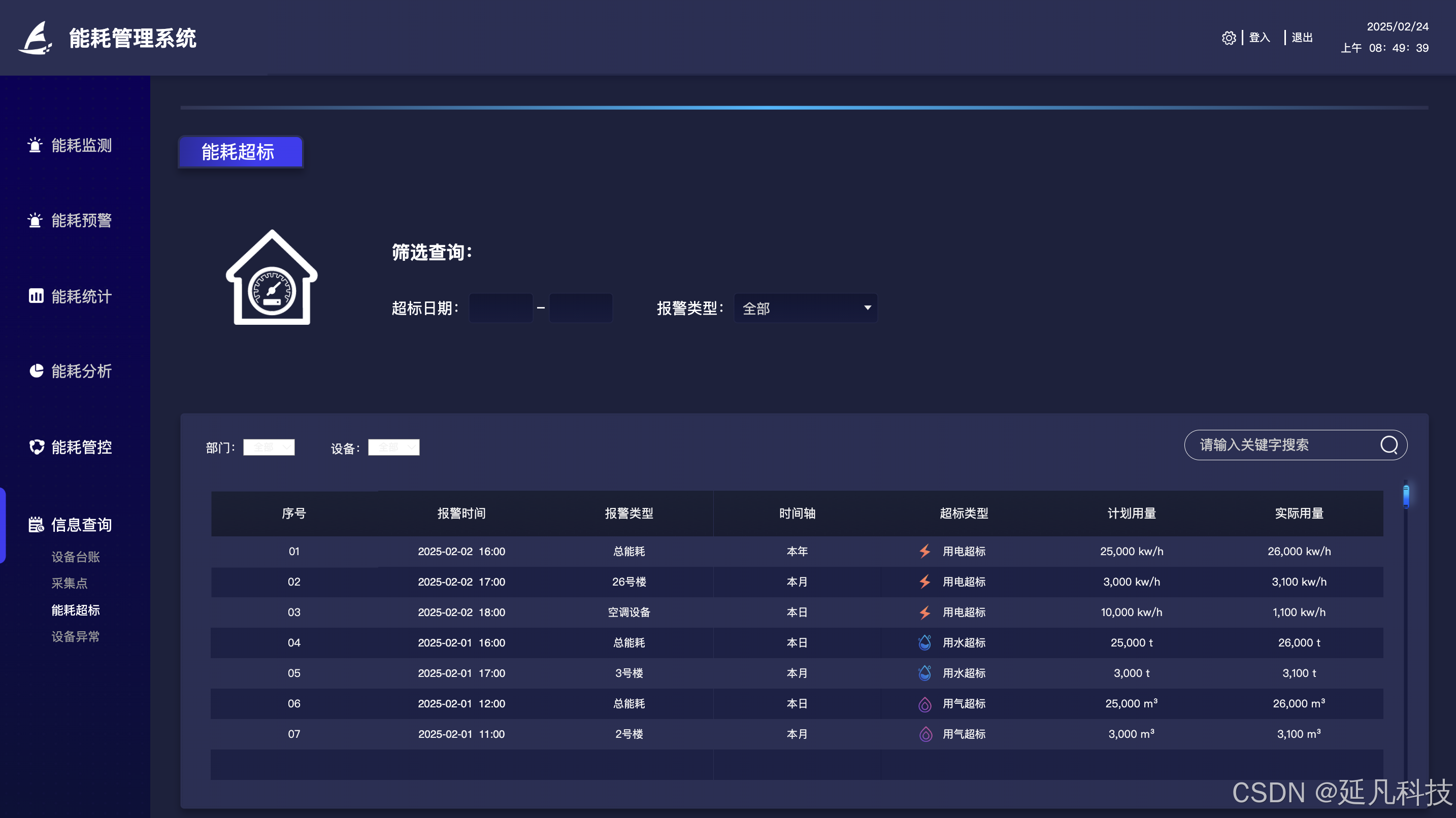Expand the 部门 dropdown filter
This screenshot has width=1456, height=818.
[269, 448]
